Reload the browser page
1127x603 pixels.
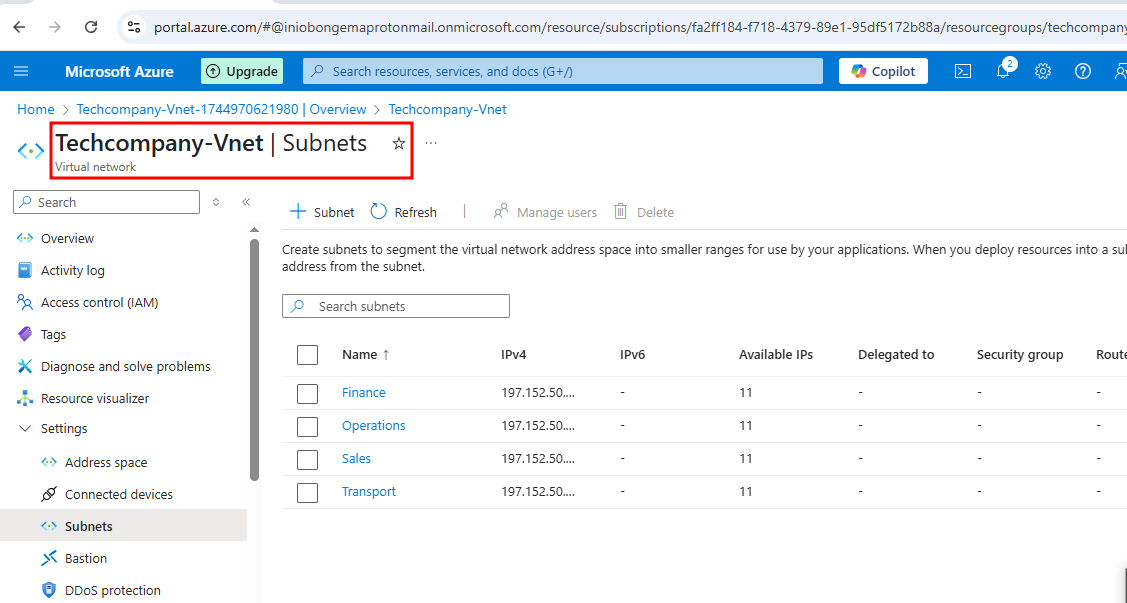(x=91, y=27)
